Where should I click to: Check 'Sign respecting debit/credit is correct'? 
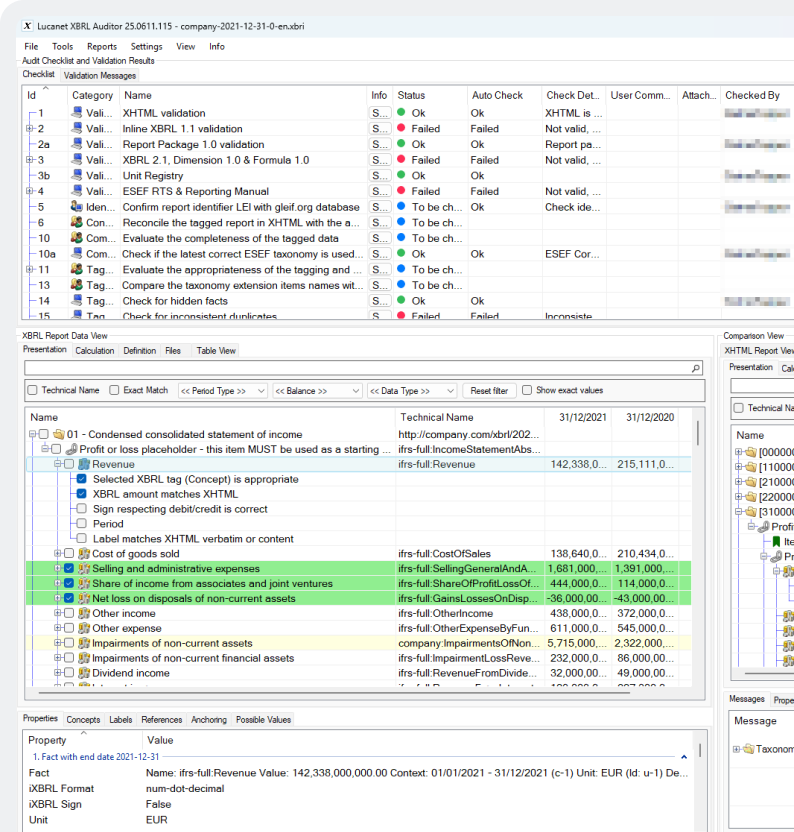[81, 509]
